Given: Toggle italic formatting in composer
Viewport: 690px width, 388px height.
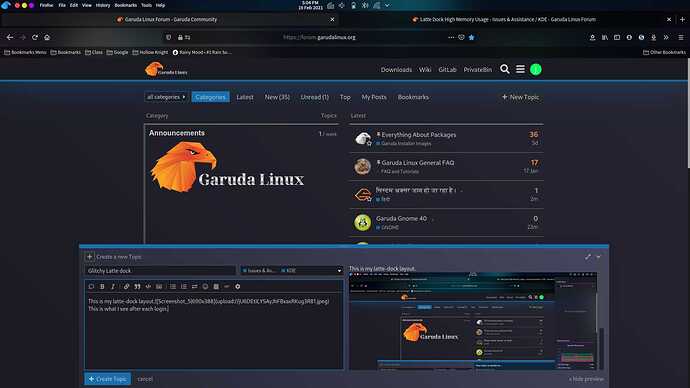Looking at the screenshot, I should [x=113, y=286].
